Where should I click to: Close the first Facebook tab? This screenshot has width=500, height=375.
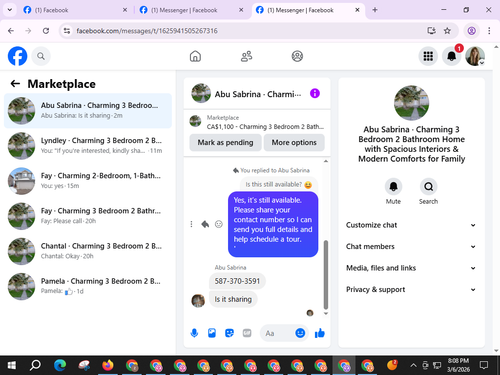[125, 10]
